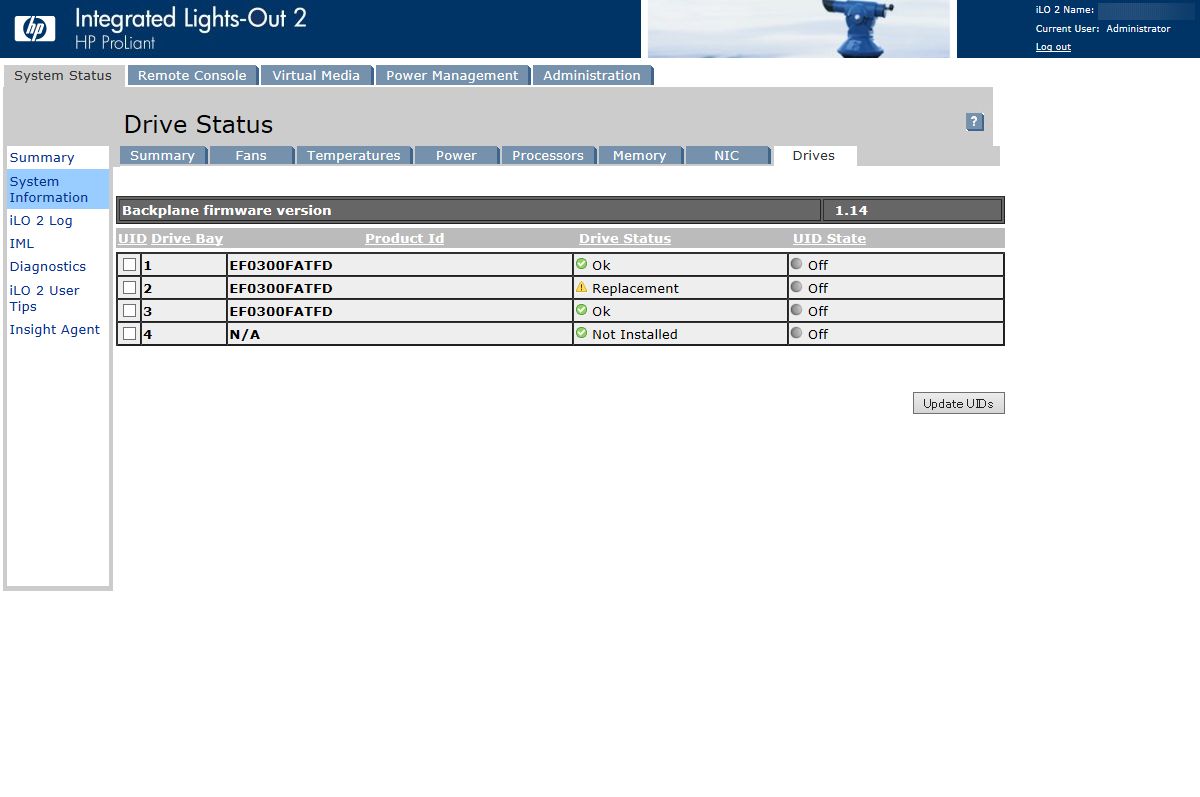The image size is (1200, 797).
Task: Click the gray UID indicator for bay 3
Action: [x=796, y=310]
